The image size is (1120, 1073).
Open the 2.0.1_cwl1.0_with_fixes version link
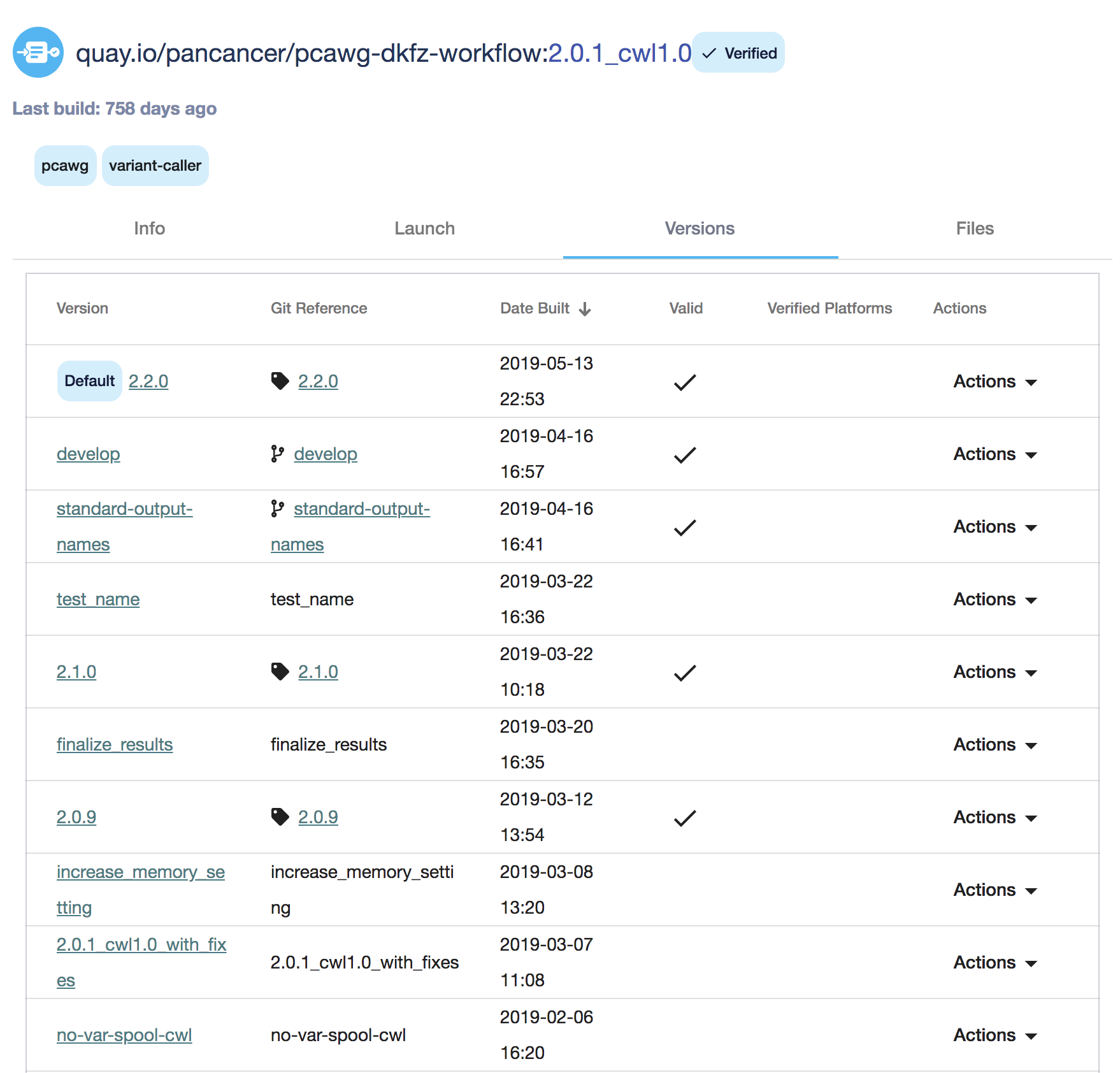coord(141,944)
